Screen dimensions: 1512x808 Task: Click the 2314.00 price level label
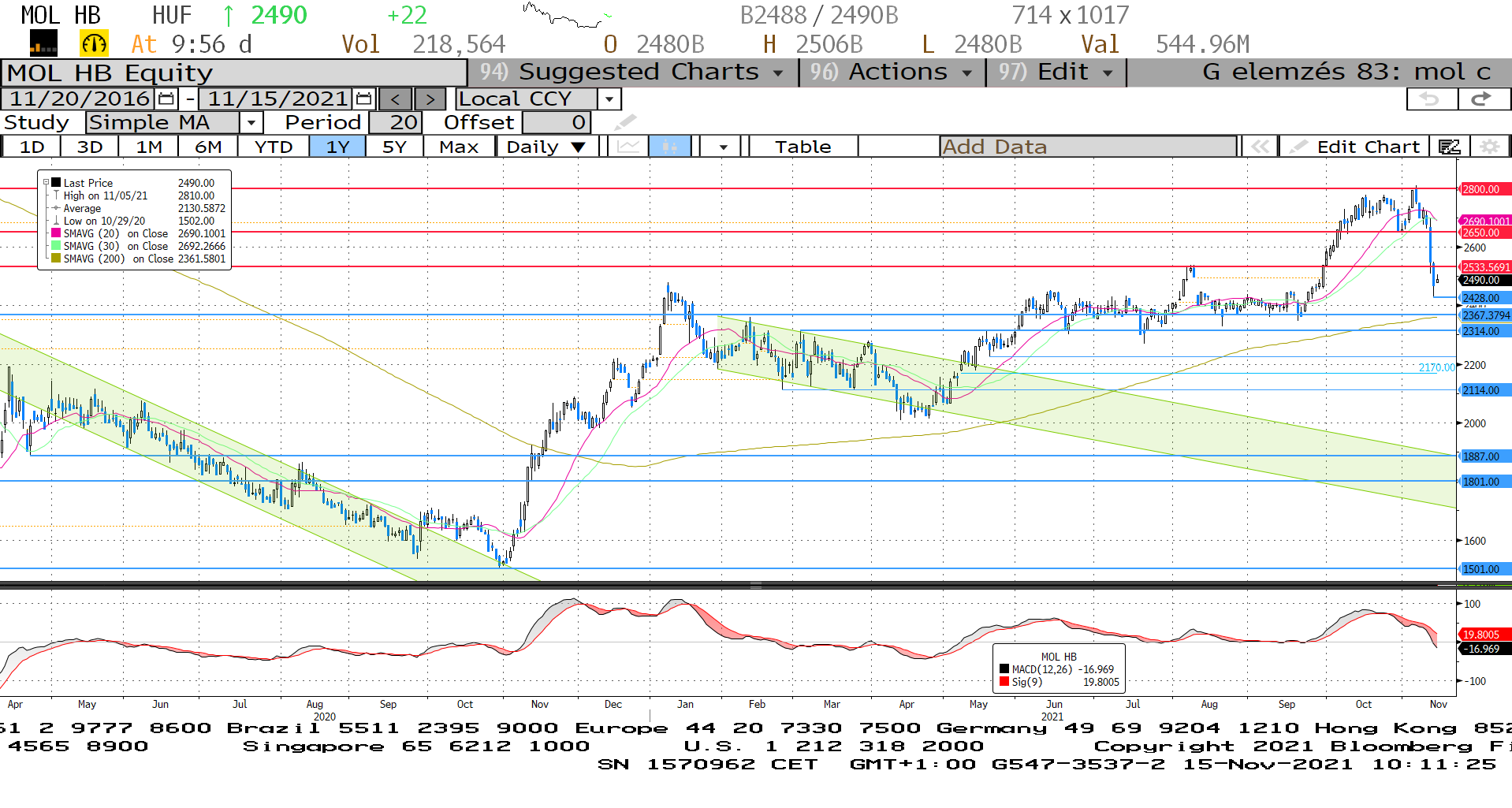(x=1485, y=331)
